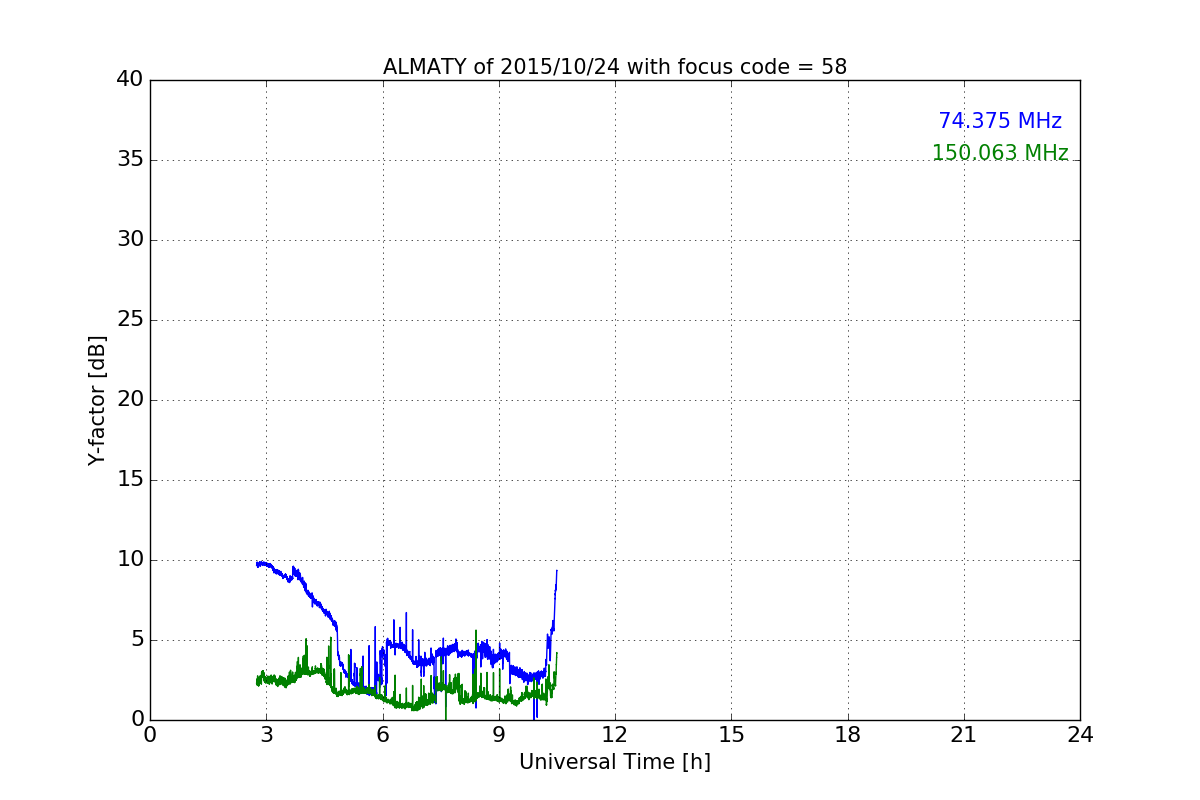The height and width of the screenshot is (800, 1200).
Task: Click x-axis tick value 12
Action: pyautogui.click(x=615, y=734)
